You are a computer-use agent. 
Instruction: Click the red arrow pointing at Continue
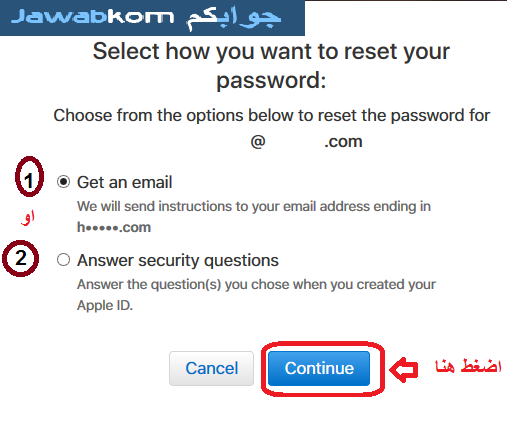(404, 370)
